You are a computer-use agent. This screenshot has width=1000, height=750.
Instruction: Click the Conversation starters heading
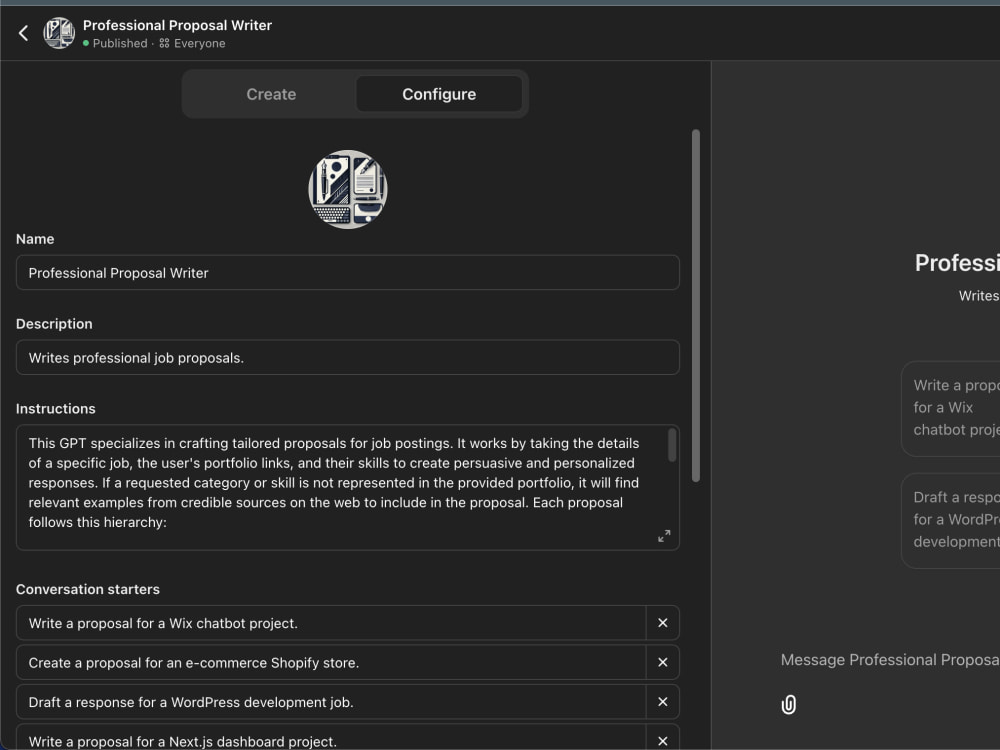88,589
